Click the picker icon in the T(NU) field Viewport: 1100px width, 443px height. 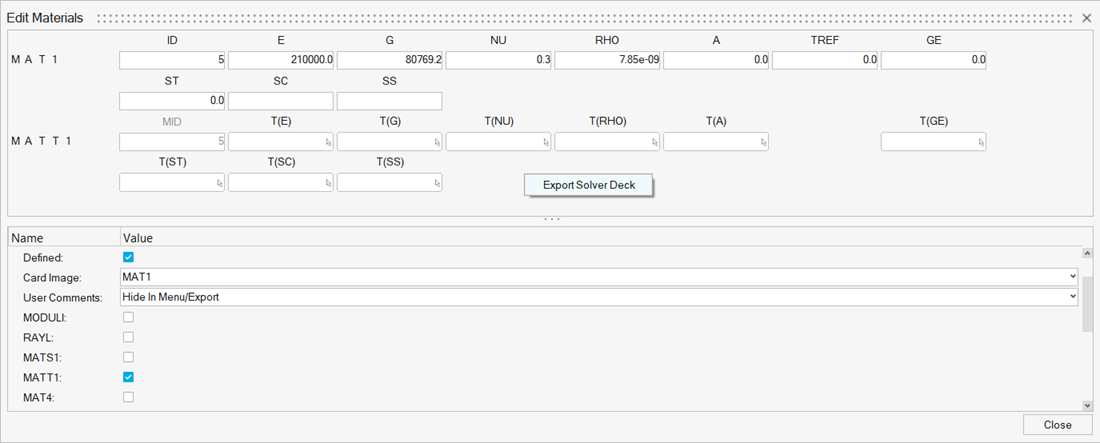545,143
